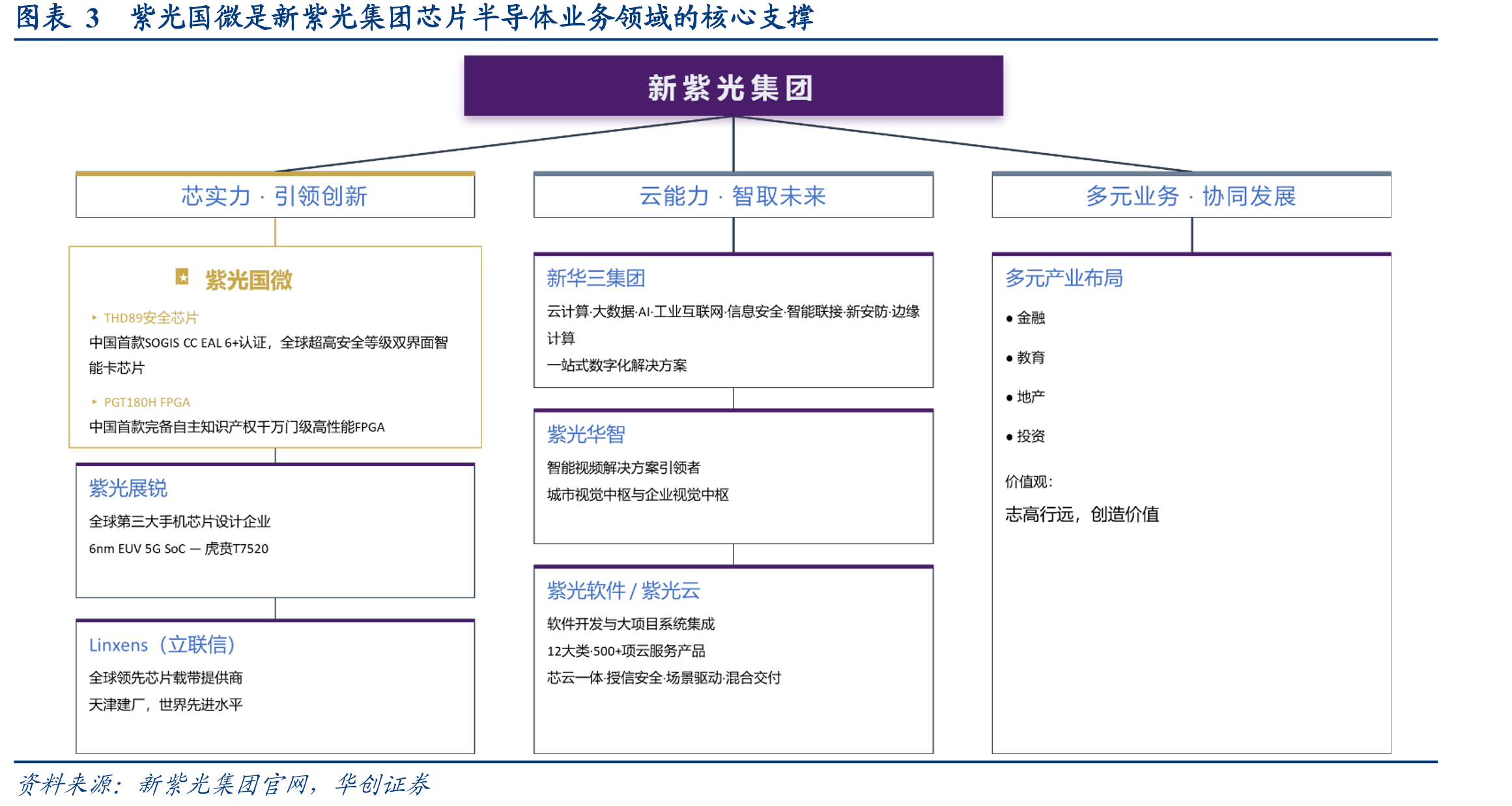Click 12大类·500+项云服务产品 text
1512x806 pixels.
click(x=626, y=651)
